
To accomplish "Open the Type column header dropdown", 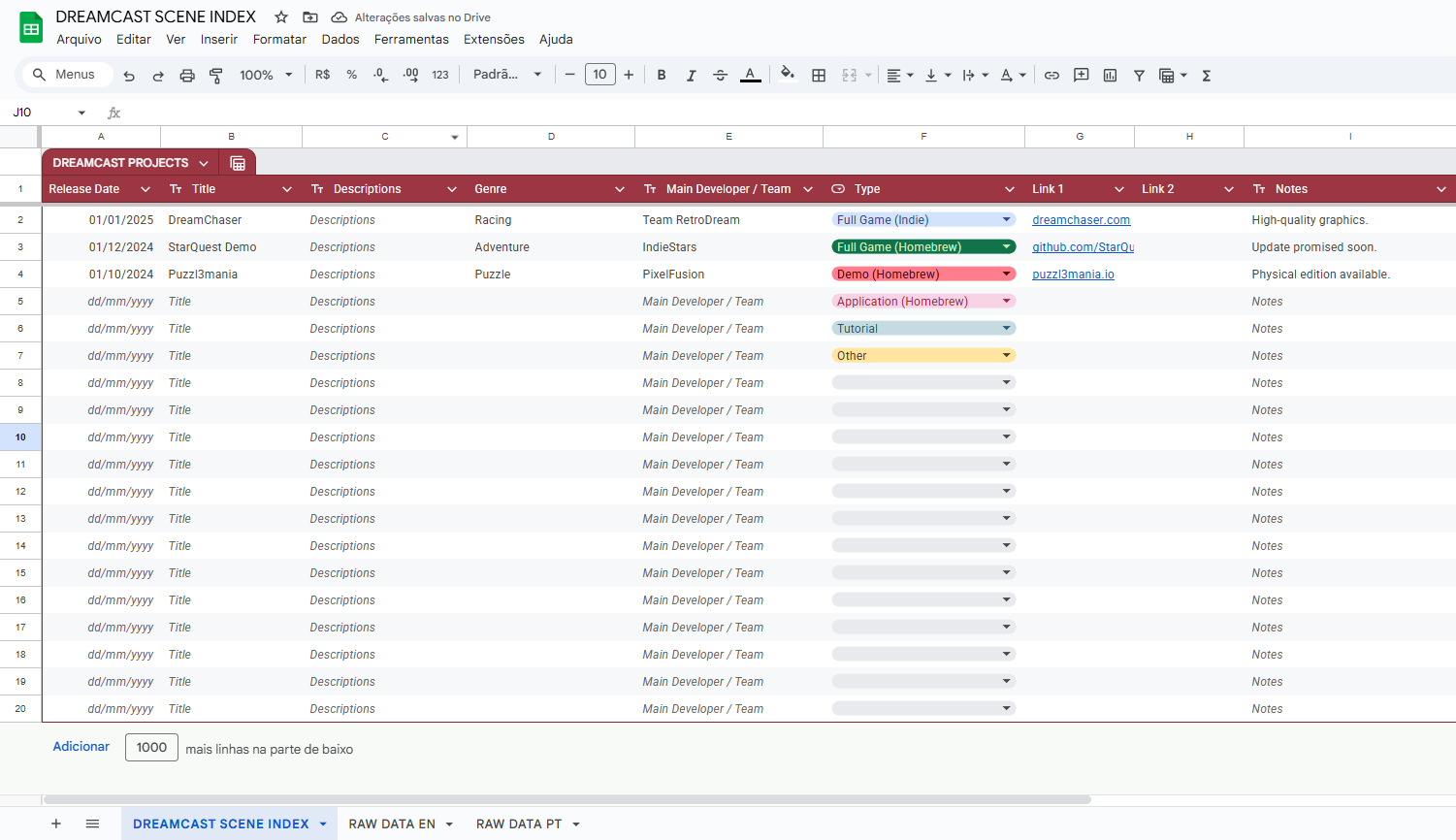I will (1010, 189).
